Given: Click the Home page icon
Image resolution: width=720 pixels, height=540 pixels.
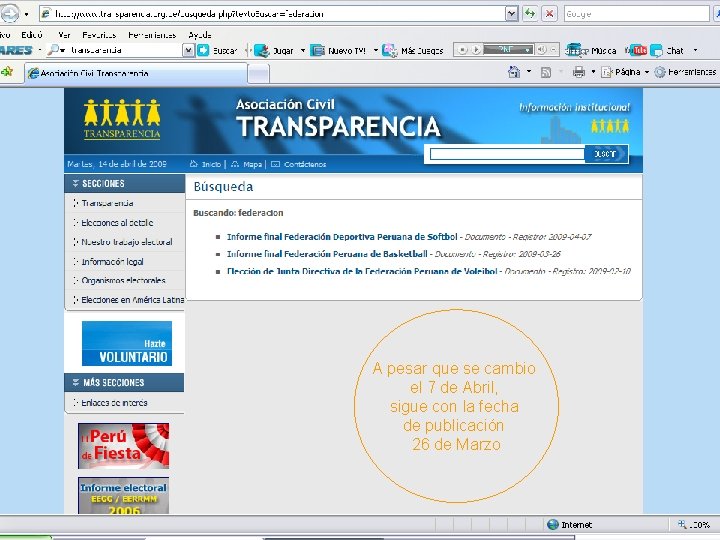Looking at the screenshot, I should (514, 72).
